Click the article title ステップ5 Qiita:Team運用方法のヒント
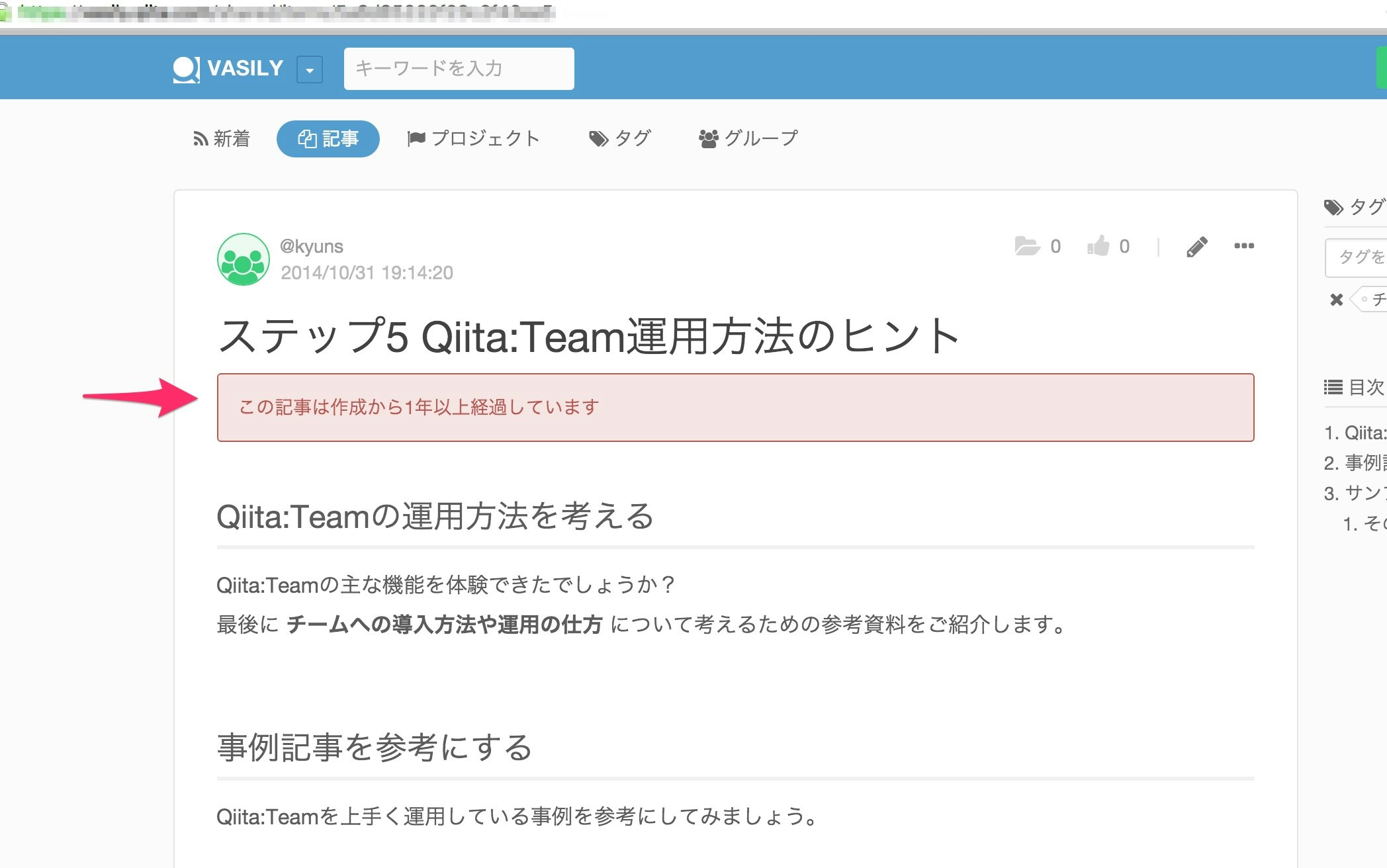This screenshot has height=868, width=1387. coord(589,336)
